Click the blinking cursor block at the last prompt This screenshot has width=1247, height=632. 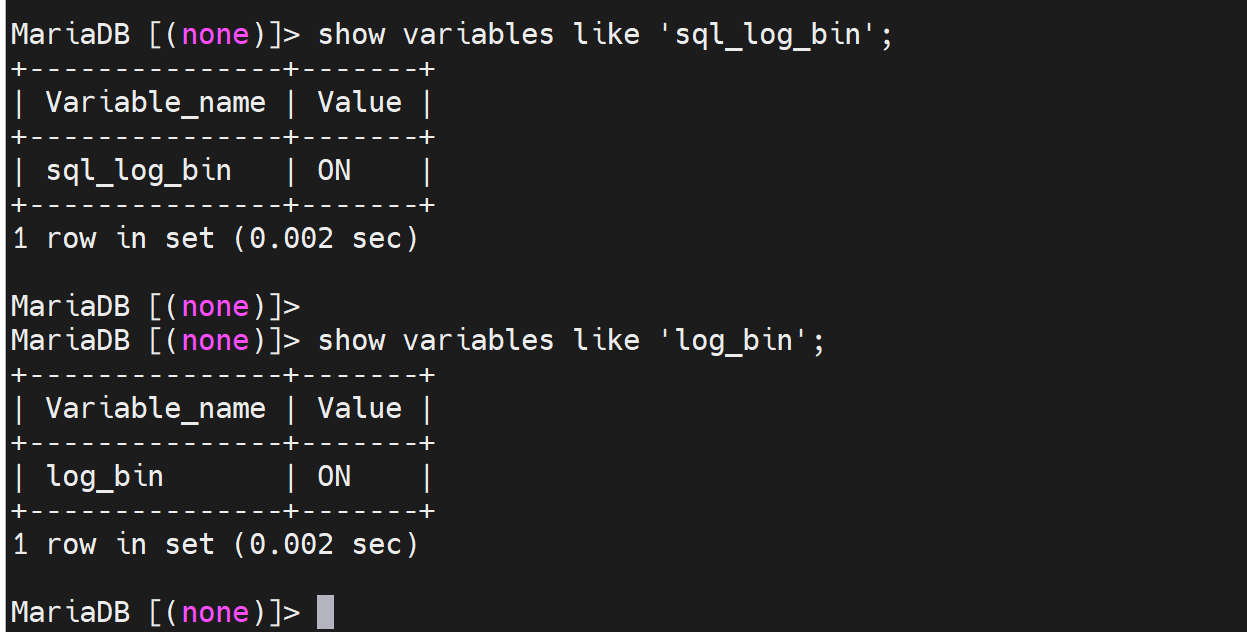tap(325, 612)
